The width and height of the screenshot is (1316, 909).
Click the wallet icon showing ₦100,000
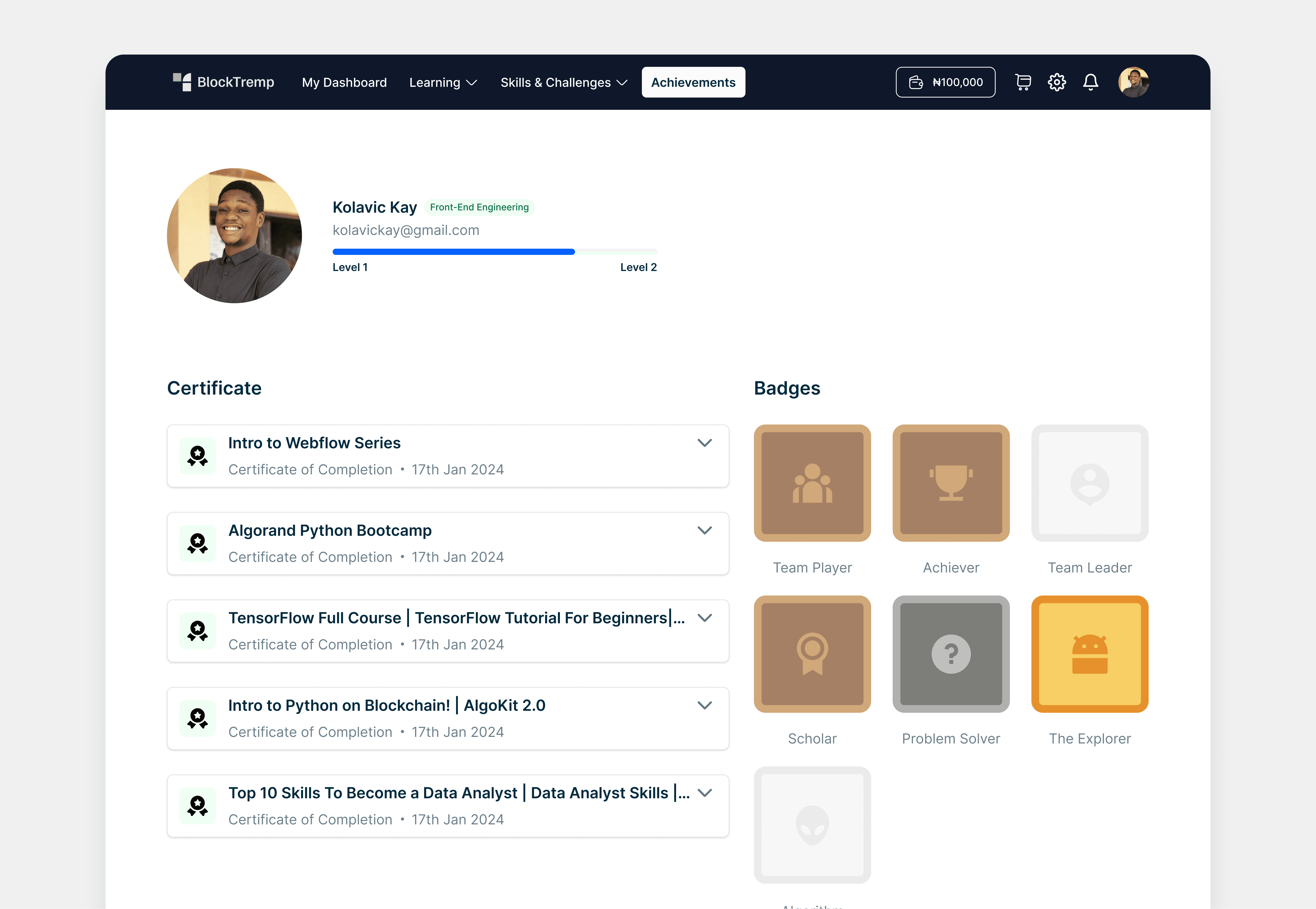click(x=945, y=82)
